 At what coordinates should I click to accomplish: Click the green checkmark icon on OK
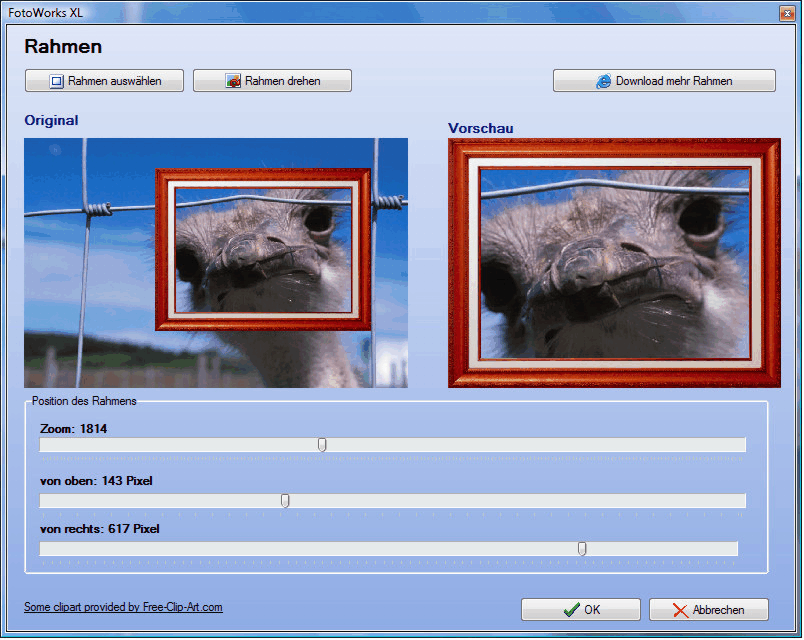click(x=571, y=610)
